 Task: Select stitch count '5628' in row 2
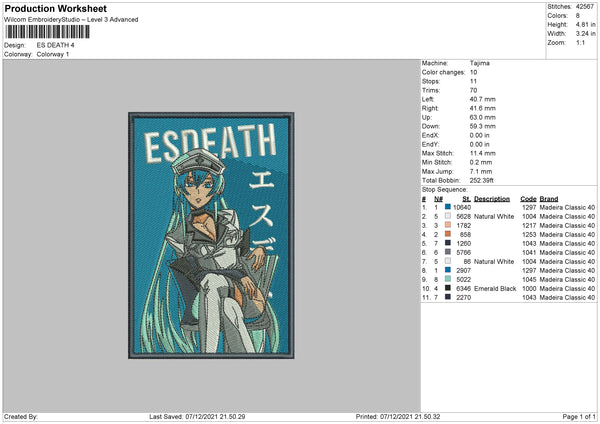[463, 217]
